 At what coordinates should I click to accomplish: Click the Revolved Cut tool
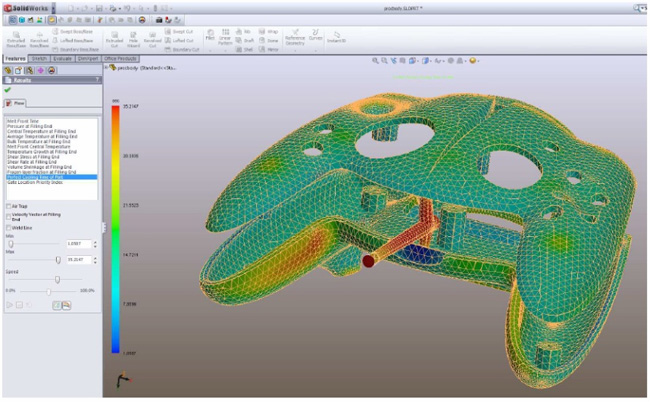click(153, 39)
